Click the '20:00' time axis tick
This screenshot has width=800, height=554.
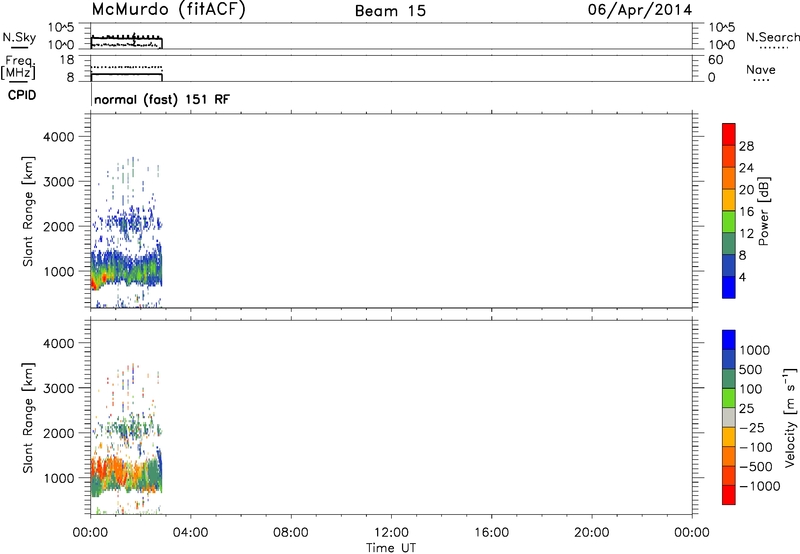click(592, 533)
